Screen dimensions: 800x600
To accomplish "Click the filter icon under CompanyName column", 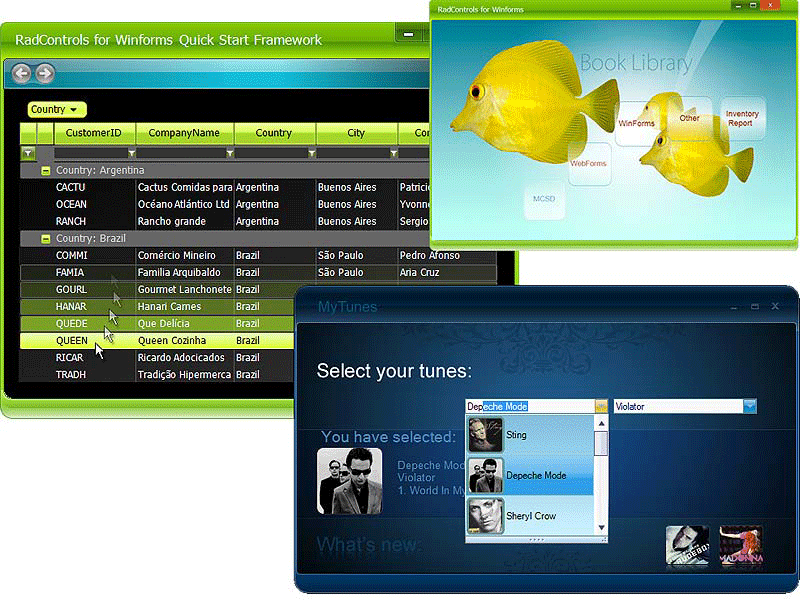I will [x=230, y=154].
